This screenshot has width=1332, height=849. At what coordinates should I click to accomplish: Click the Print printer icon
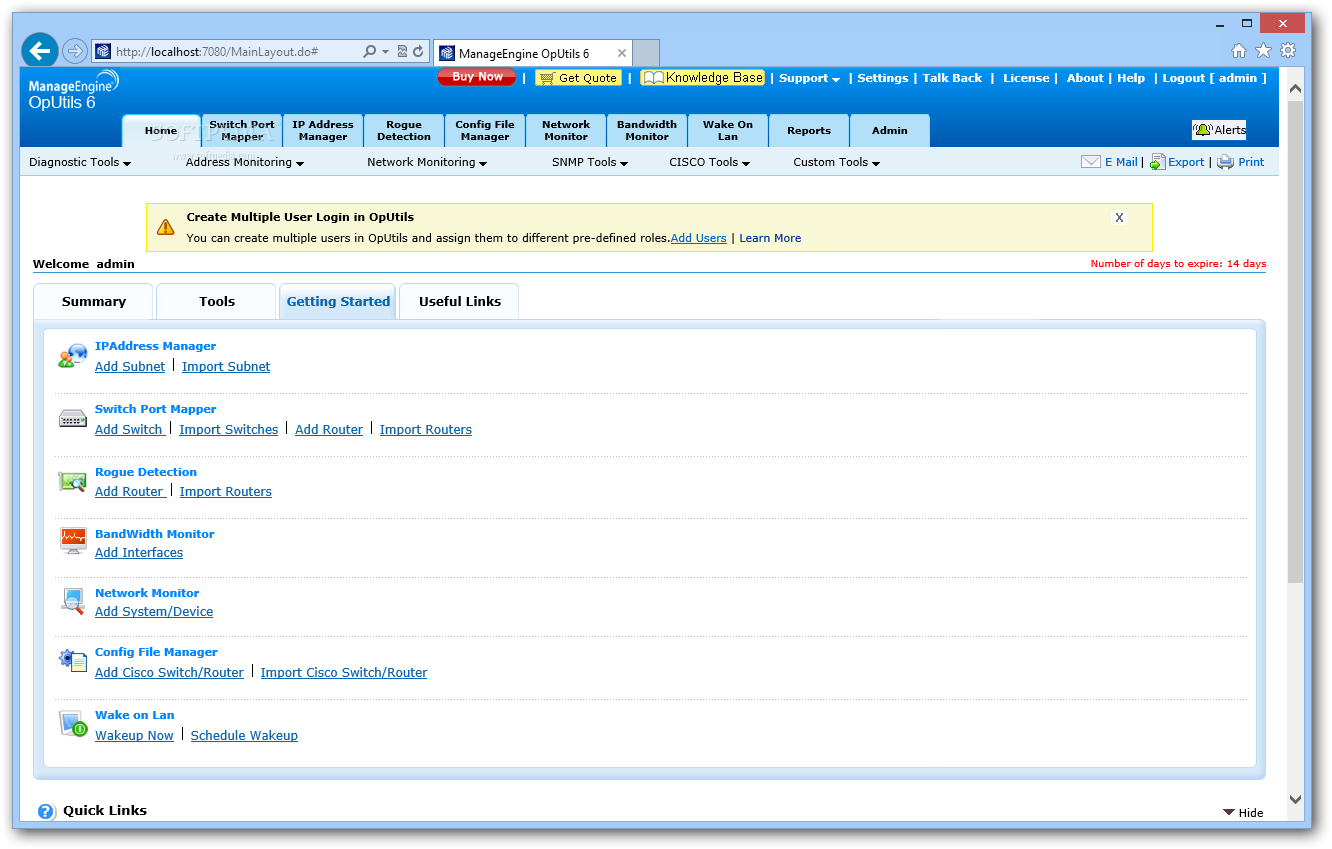tap(1225, 162)
